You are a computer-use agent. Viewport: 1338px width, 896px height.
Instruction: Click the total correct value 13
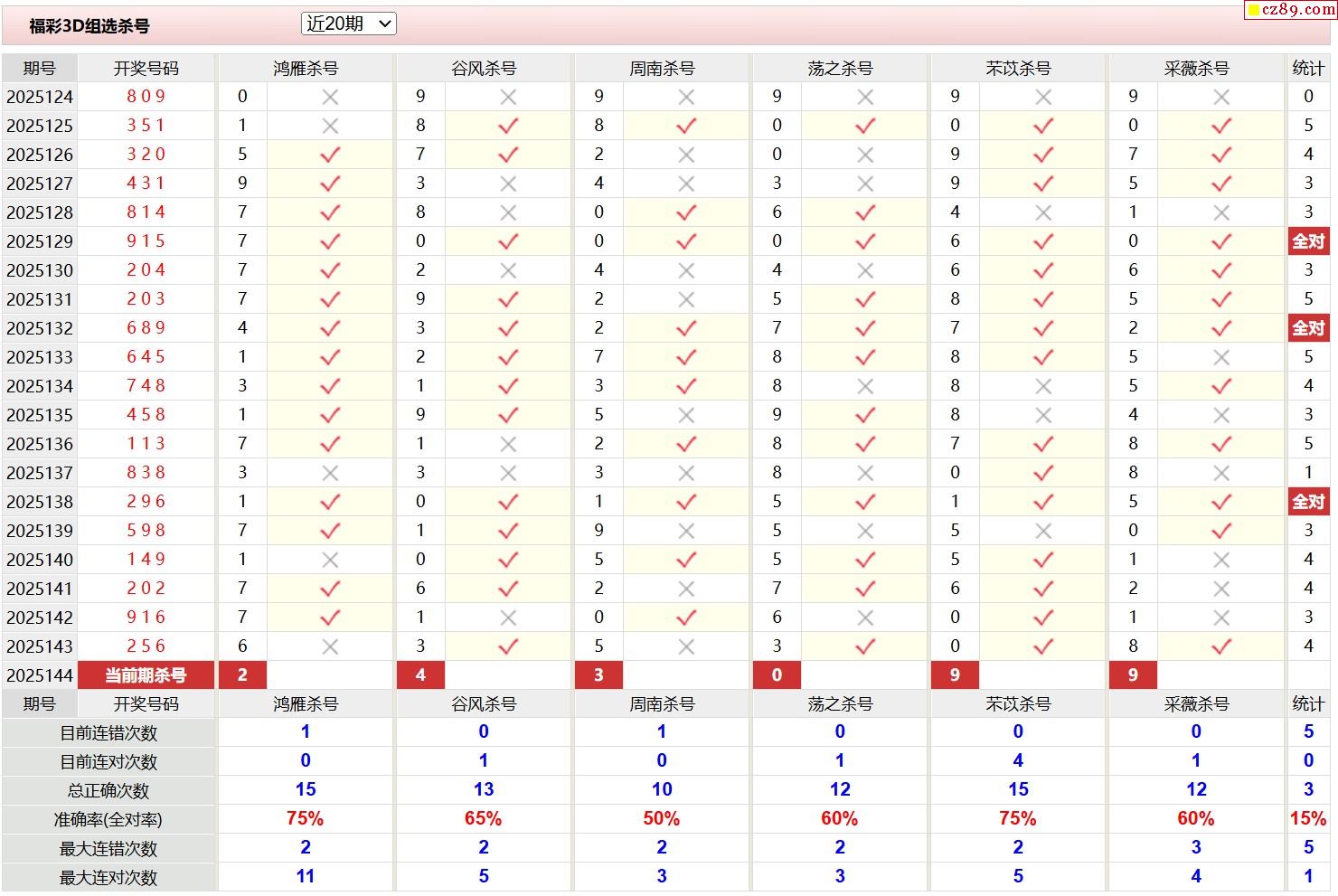coord(484,790)
